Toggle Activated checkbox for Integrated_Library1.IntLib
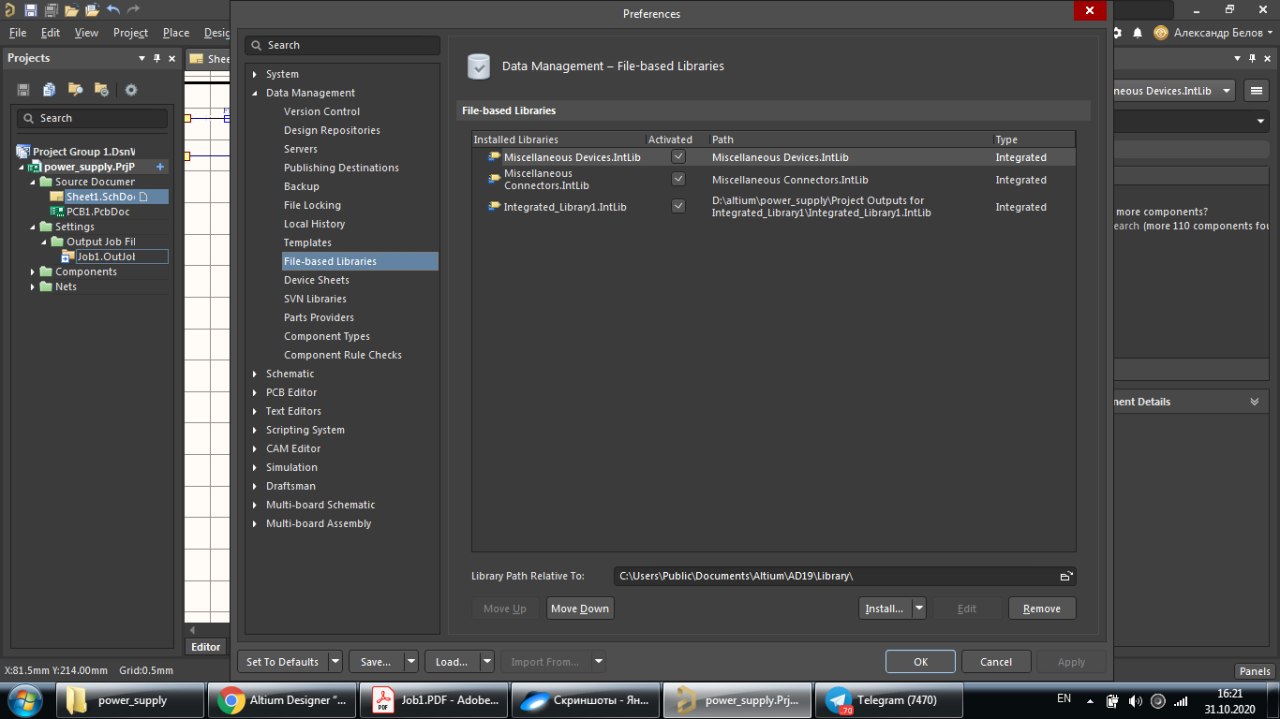This screenshot has height=719, width=1280. click(678, 206)
